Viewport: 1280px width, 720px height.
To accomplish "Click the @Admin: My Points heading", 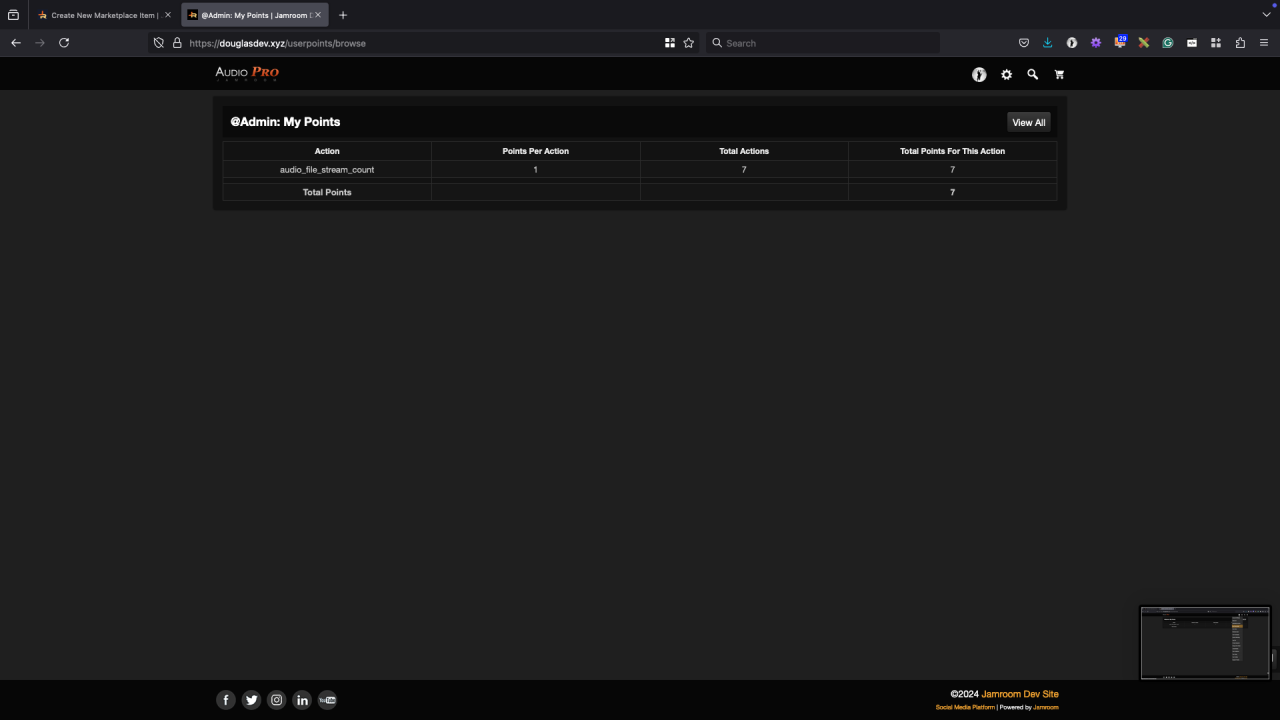I will (285, 122).
